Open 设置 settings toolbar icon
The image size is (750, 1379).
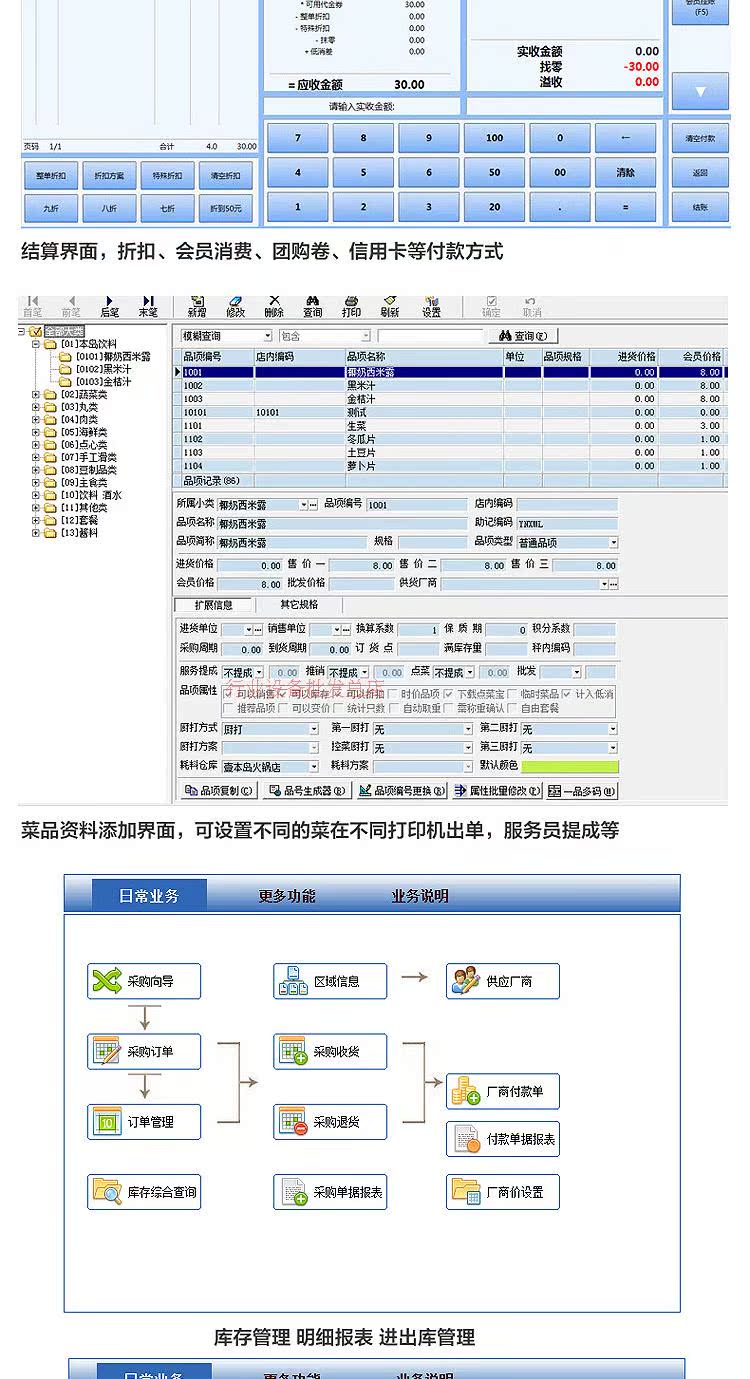click(x=431, y=306)
